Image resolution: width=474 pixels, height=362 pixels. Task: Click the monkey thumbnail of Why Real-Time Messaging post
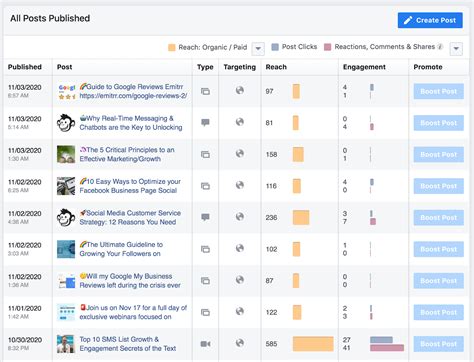tap(66, 123)
